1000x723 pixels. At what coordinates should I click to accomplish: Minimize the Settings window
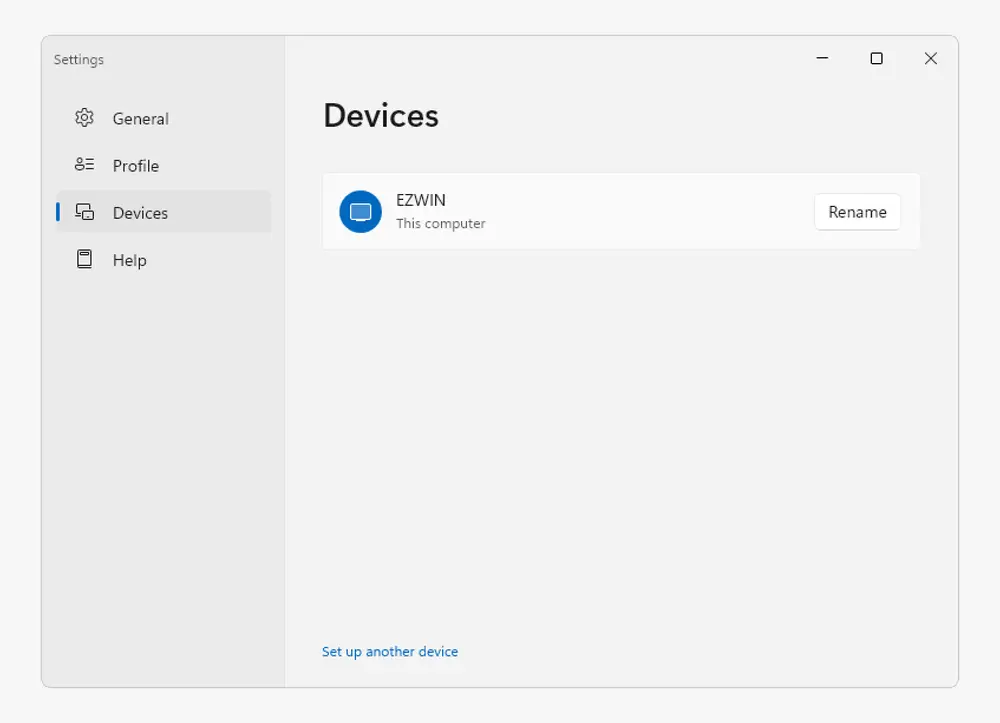822,59
